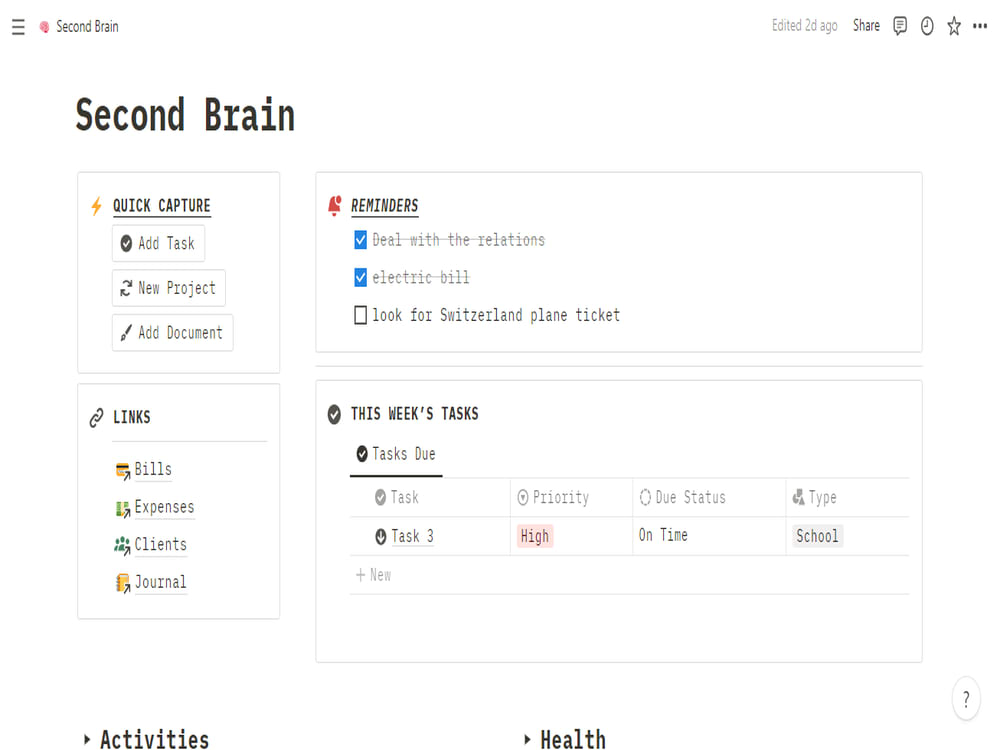Add a new row using + New

[x=374, y=574]
